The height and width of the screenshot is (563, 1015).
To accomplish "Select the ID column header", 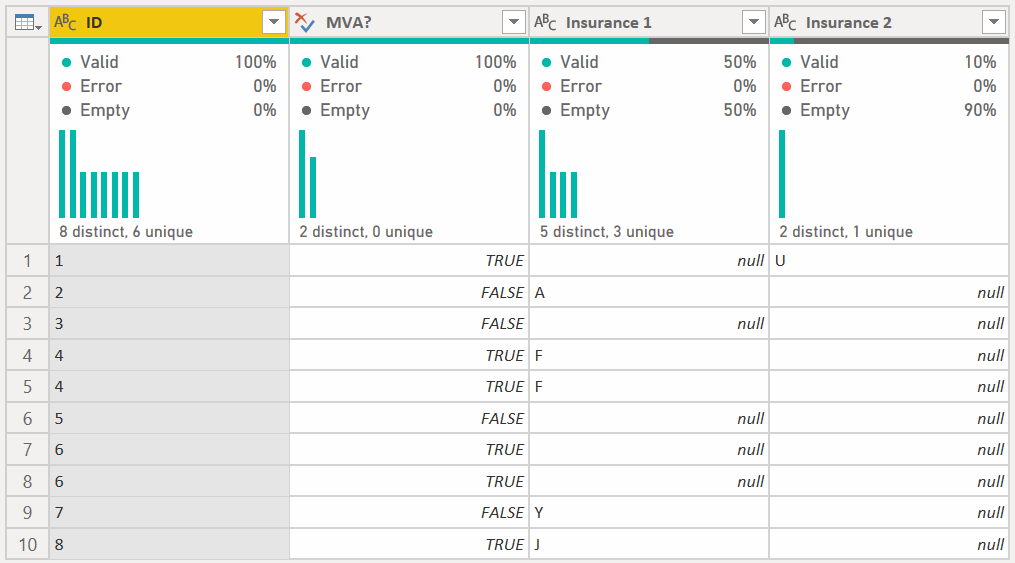I will (170, 23).
